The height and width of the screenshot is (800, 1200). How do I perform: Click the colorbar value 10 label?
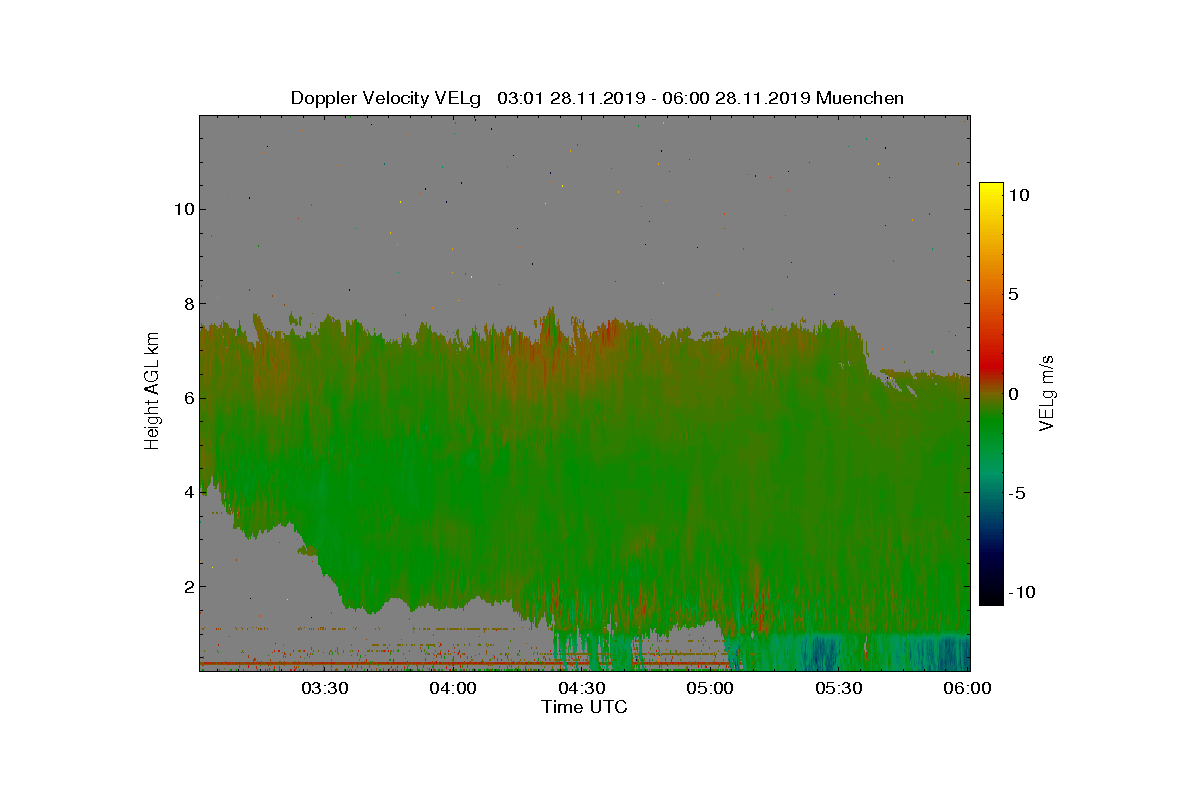coord(1019,196)
